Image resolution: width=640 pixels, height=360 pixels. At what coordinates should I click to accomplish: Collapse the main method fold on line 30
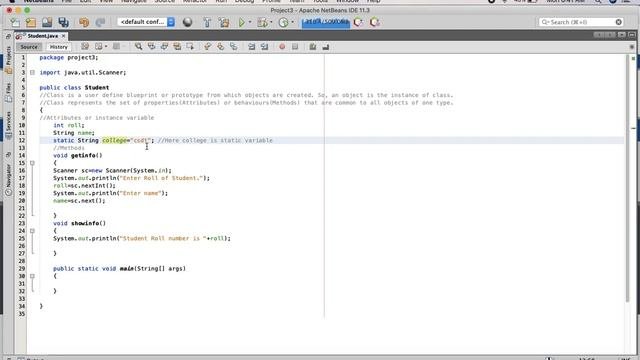point(32,276)
